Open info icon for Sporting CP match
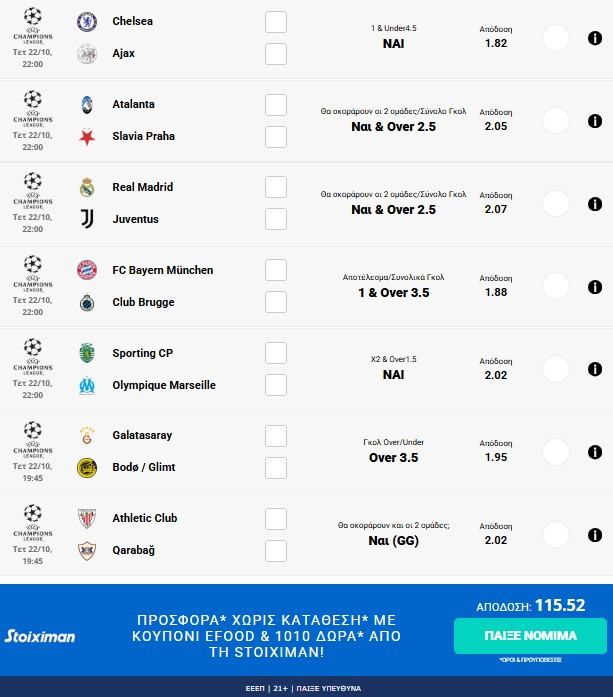This screenshot has width=613, height=697. point(594,369)
